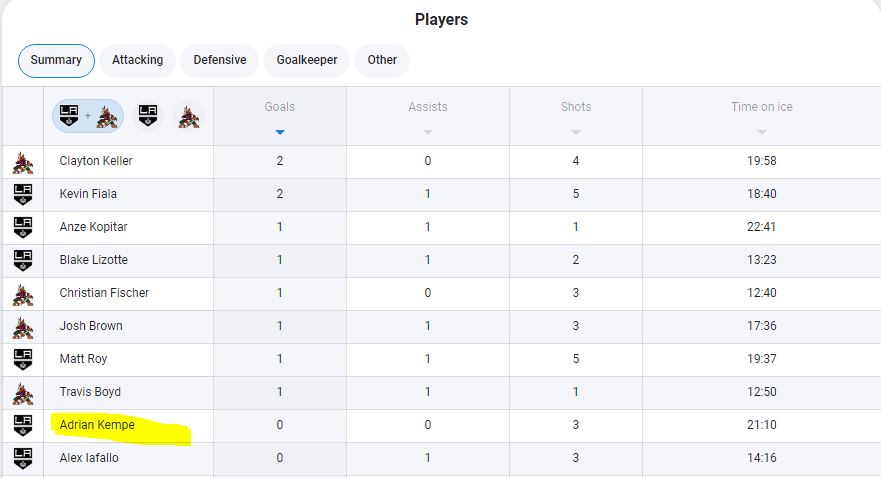Switch to the Attacking tab
Screen dimensions: 881x478
coord(138,60)
